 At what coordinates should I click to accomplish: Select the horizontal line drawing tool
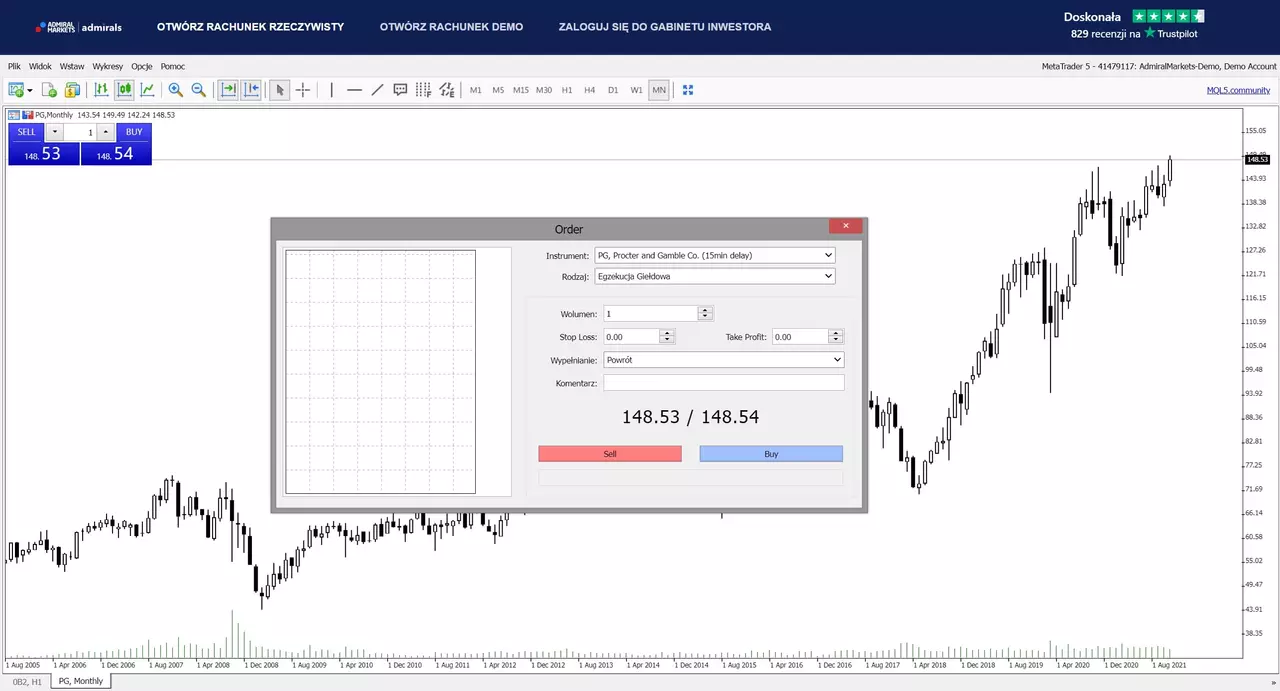354,90
